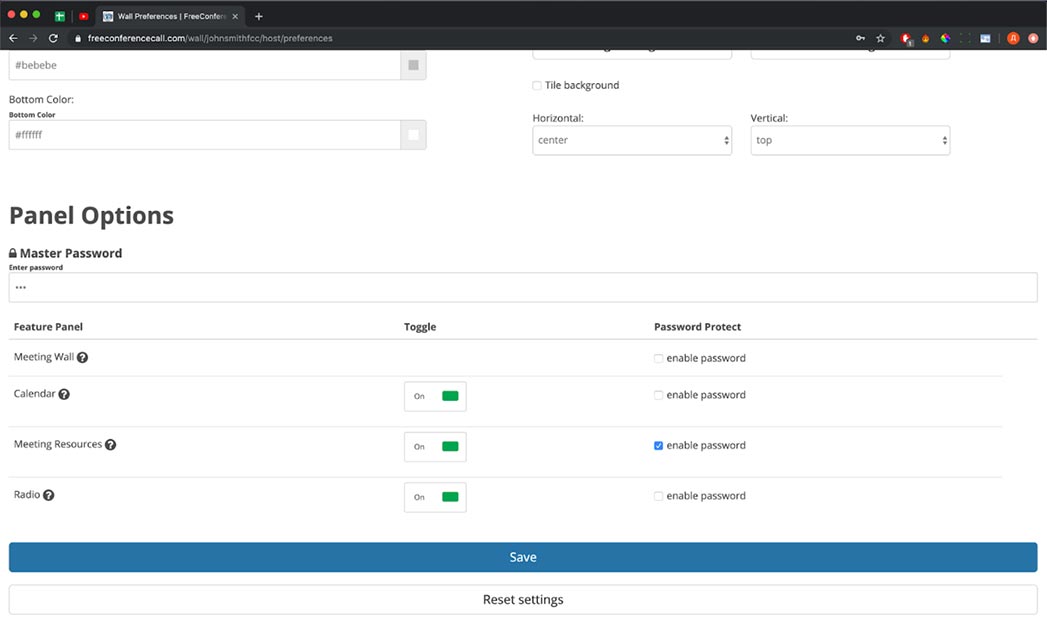Click the Reset settings button
Screen dimensions: 1047x620
pyautogui.click(x=523, y=600)
